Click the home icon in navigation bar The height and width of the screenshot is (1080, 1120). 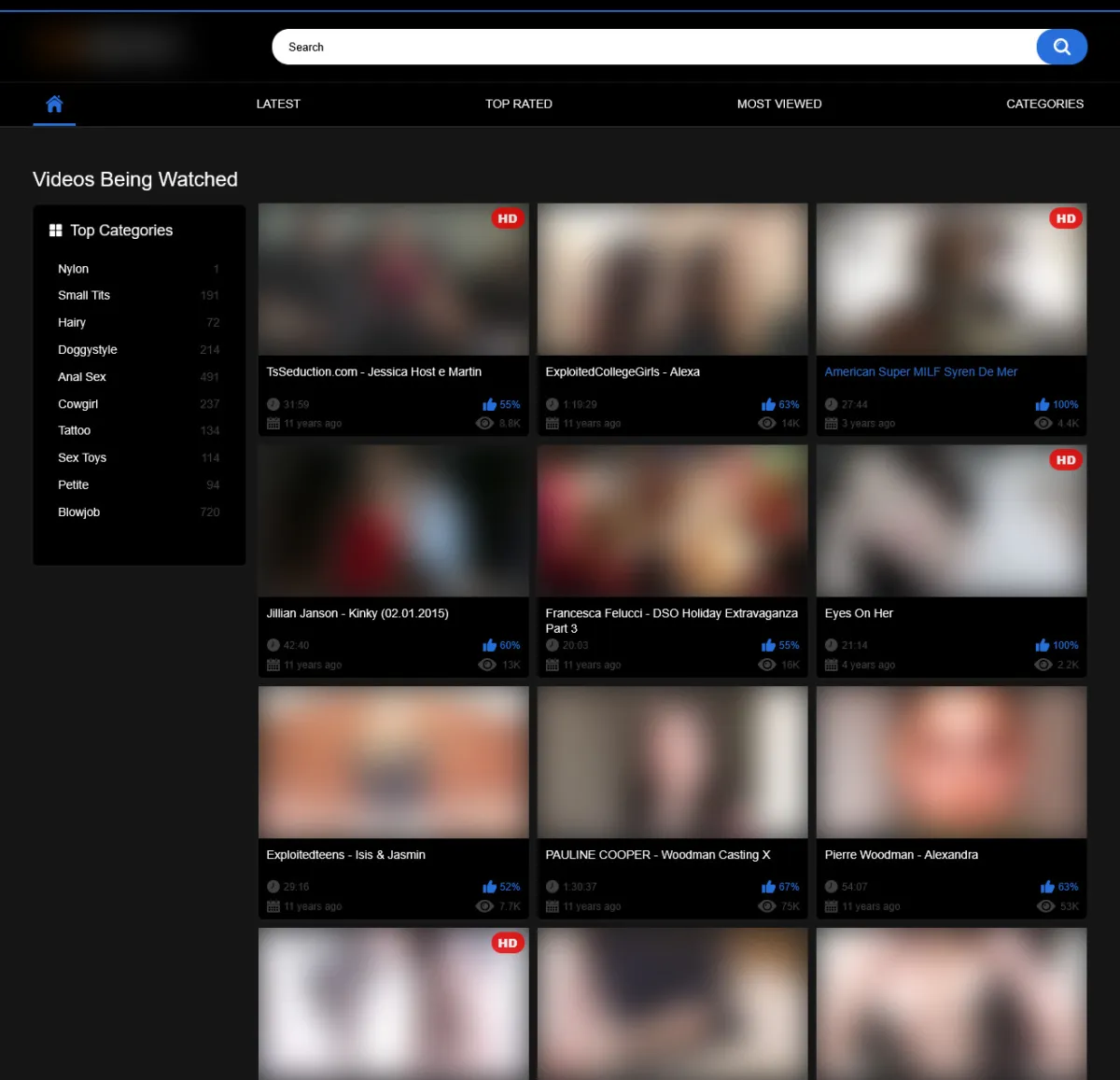coord(54,104)
